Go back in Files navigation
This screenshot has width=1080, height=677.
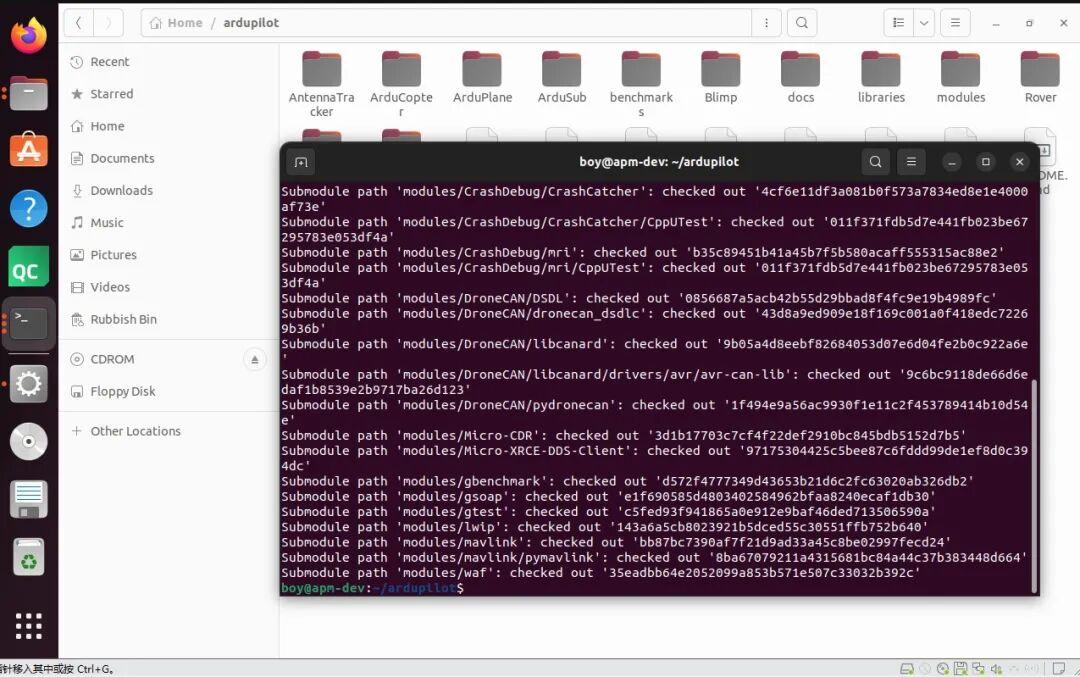[79, 23]
